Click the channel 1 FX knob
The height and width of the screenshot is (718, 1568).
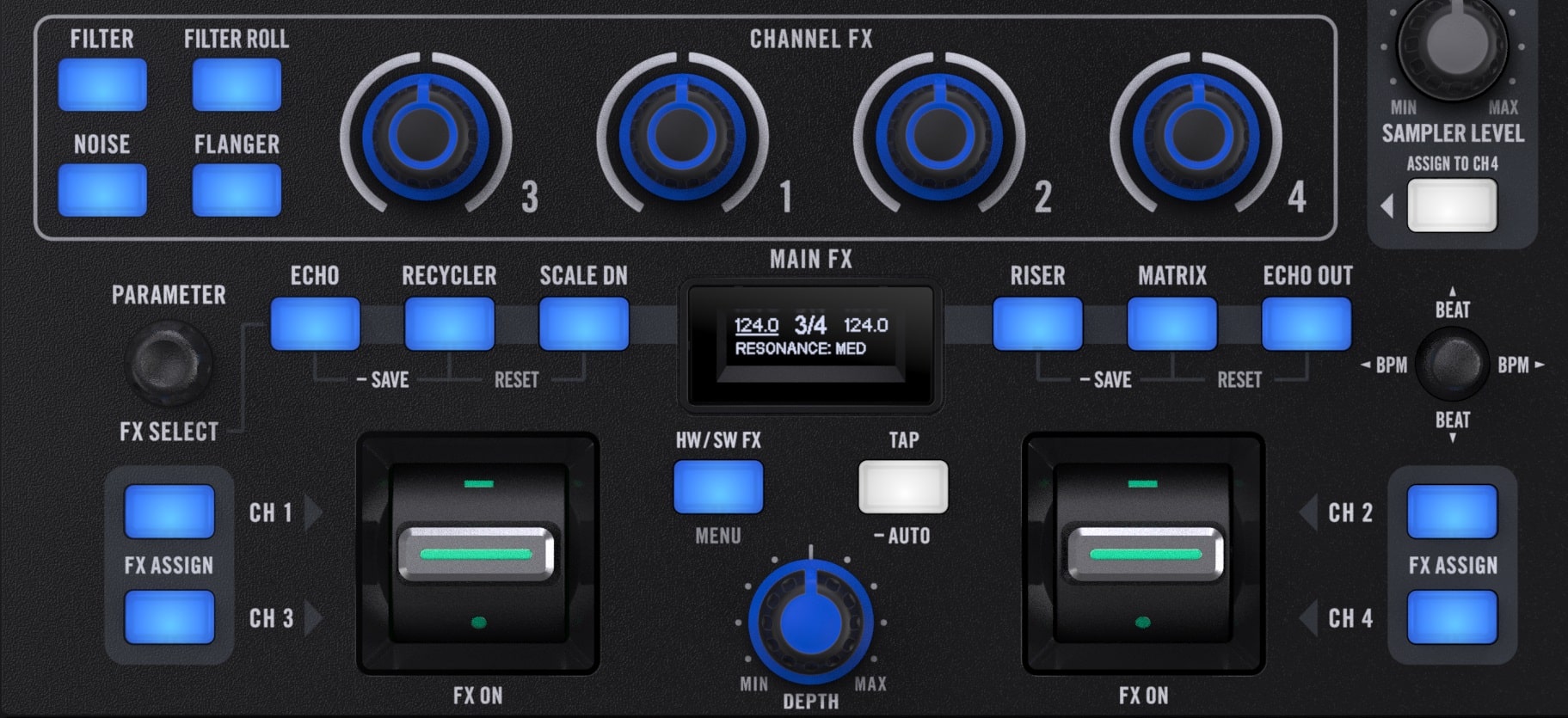click(681, 135)
